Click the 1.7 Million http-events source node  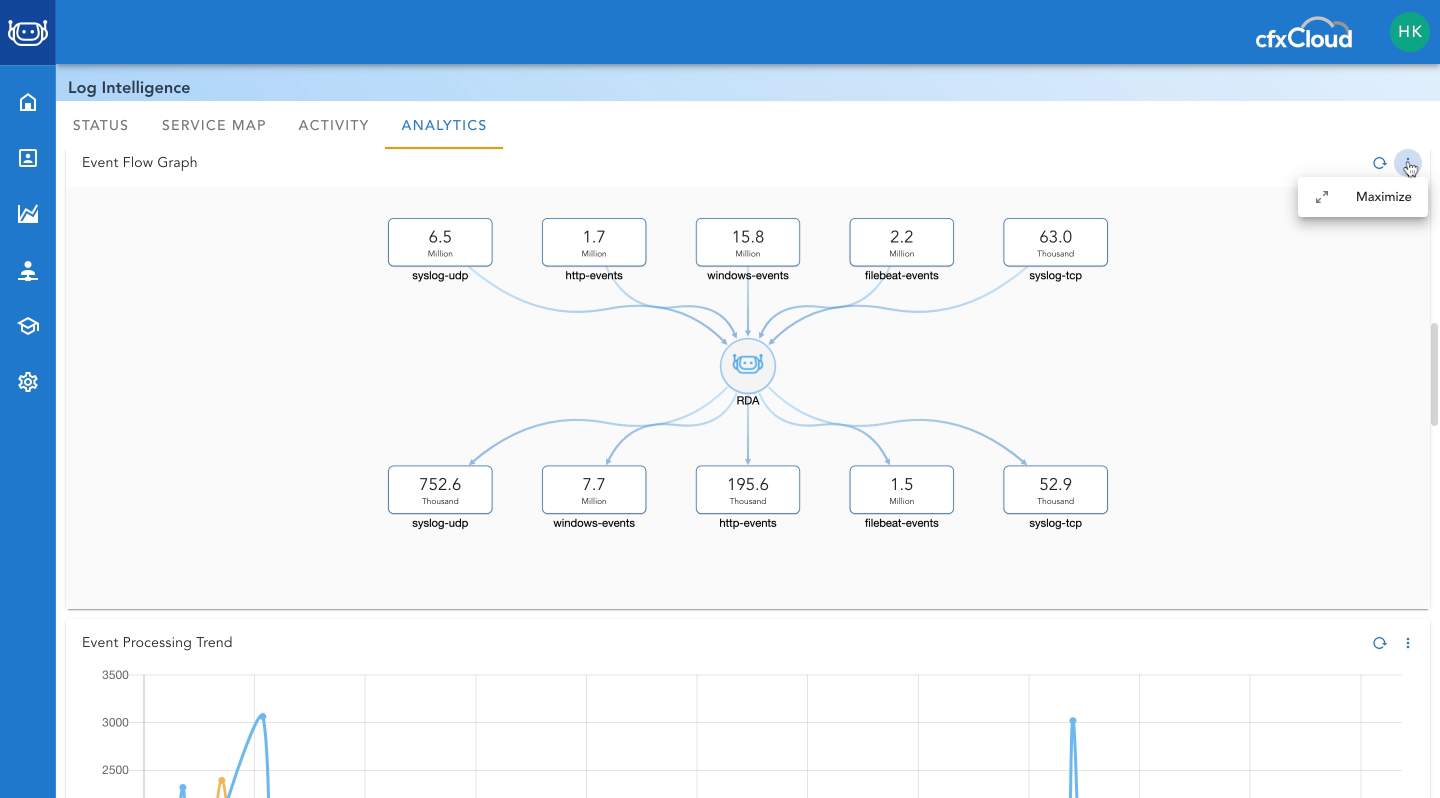coord(594,243)
